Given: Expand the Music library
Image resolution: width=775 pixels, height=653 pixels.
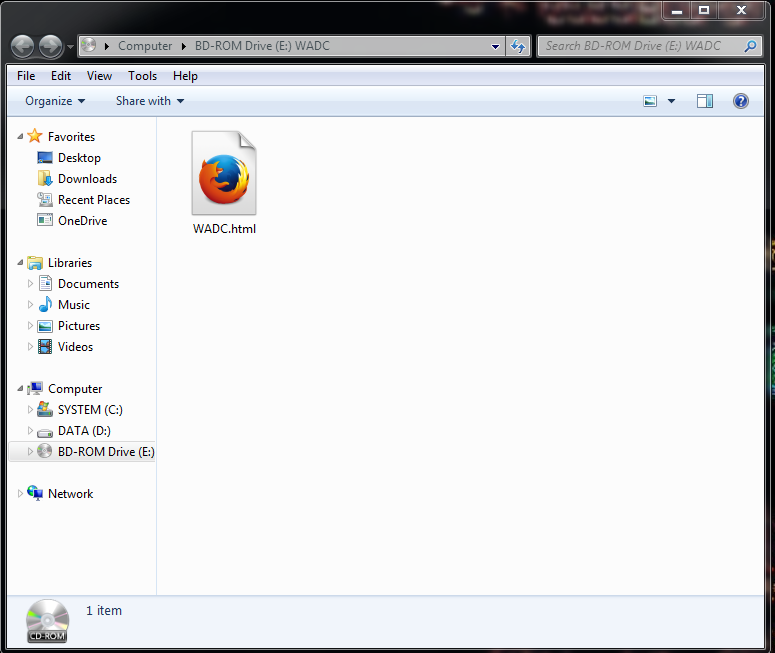Looking at the screenshot, I should click(30, 305).
